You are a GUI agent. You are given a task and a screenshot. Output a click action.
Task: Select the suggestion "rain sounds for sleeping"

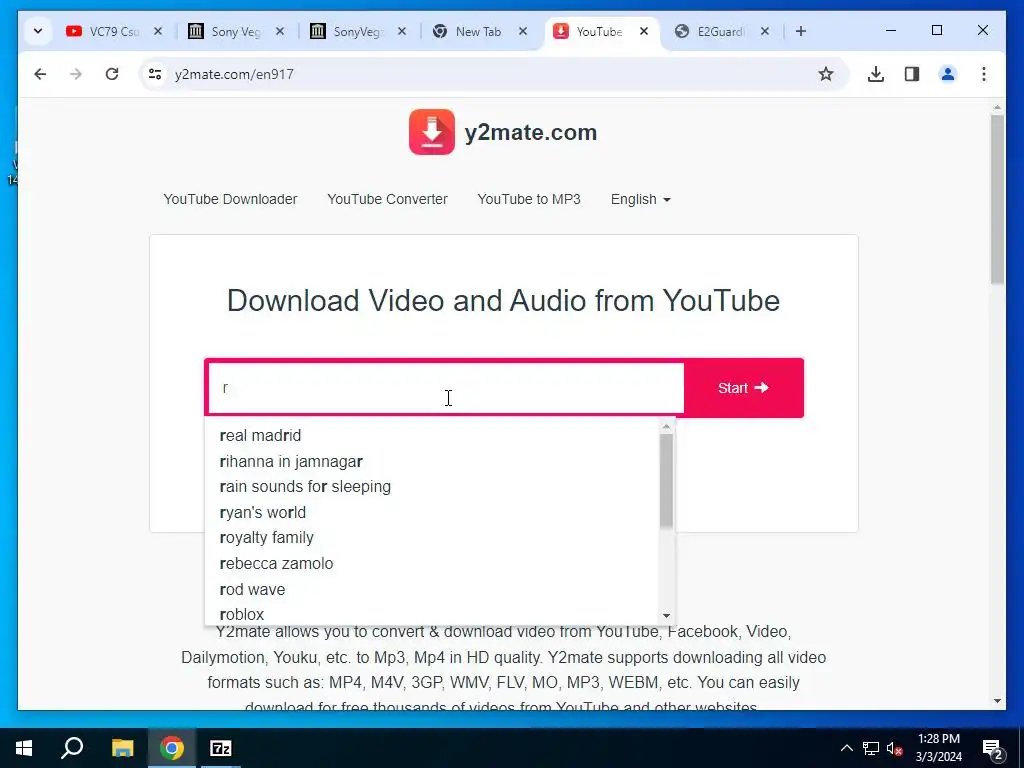(306, 487)
